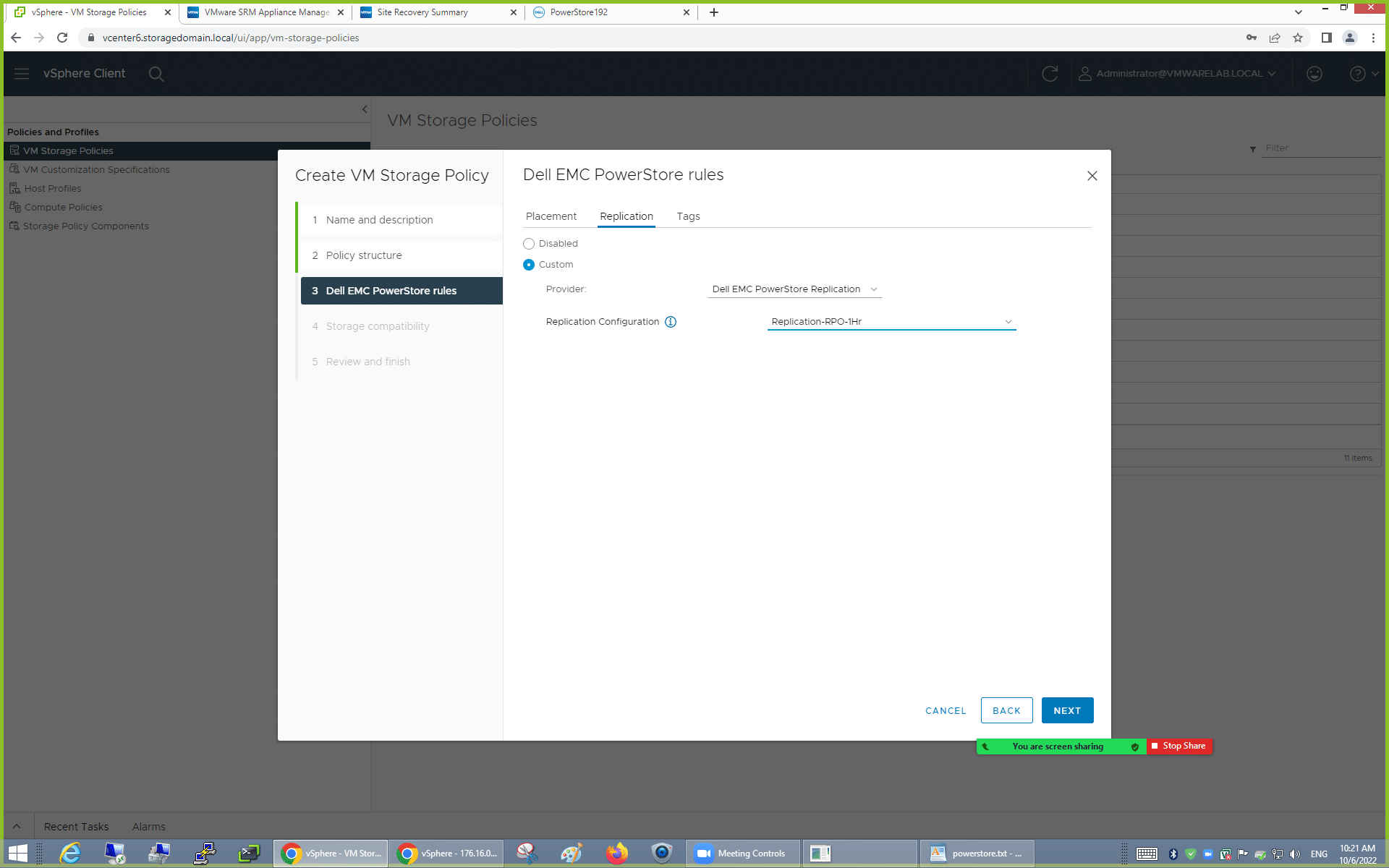Open Windows Start menu
The height and width of the screenshot is (868, 1389).
18,854
